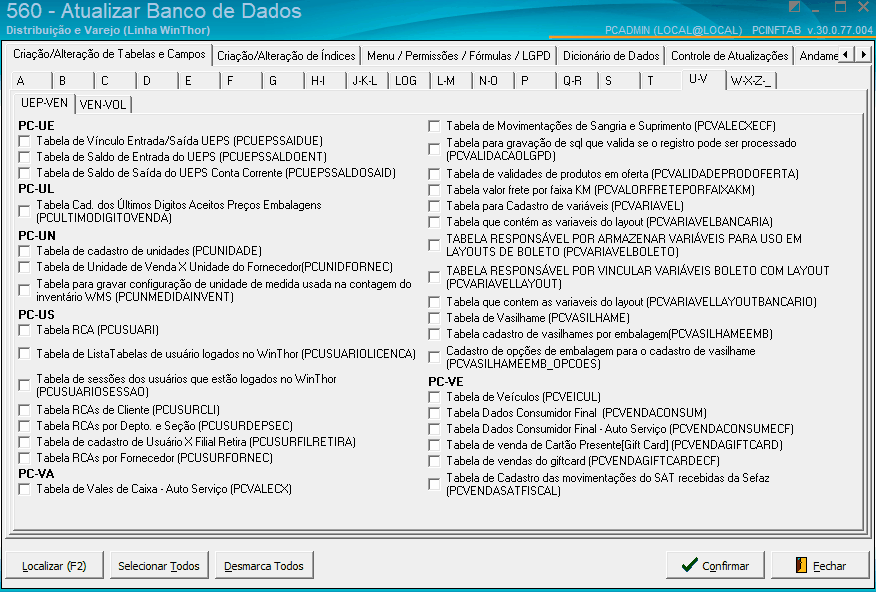Tick the PCVALORFRETEPORFAIXAKM checkbox
876x592 pixels.
(434, 190)
